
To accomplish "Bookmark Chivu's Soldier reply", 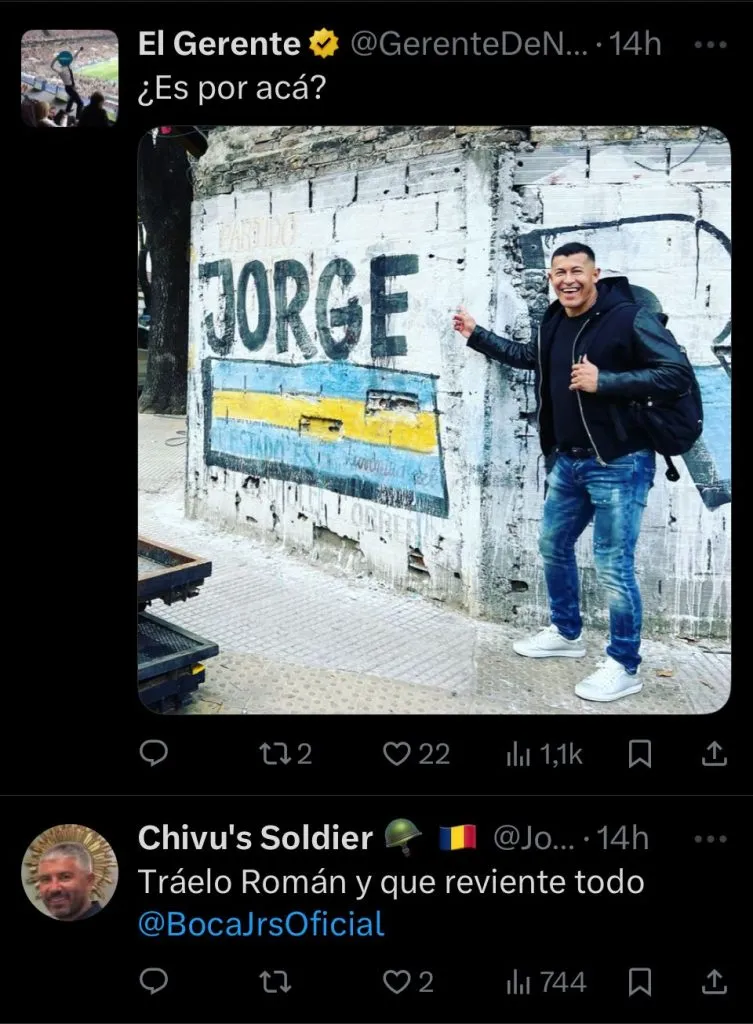I will pyautogui.click(x=639, y=982).
